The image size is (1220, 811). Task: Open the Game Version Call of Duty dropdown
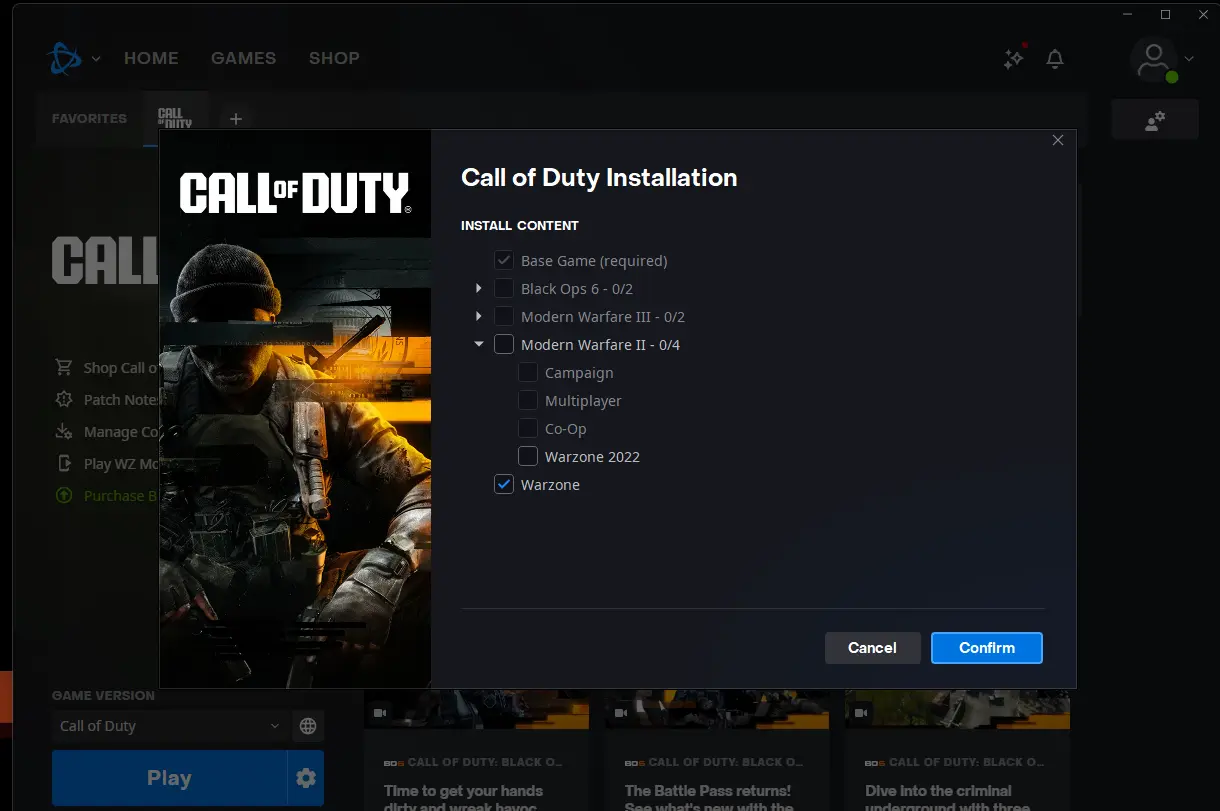coord(170,726)
